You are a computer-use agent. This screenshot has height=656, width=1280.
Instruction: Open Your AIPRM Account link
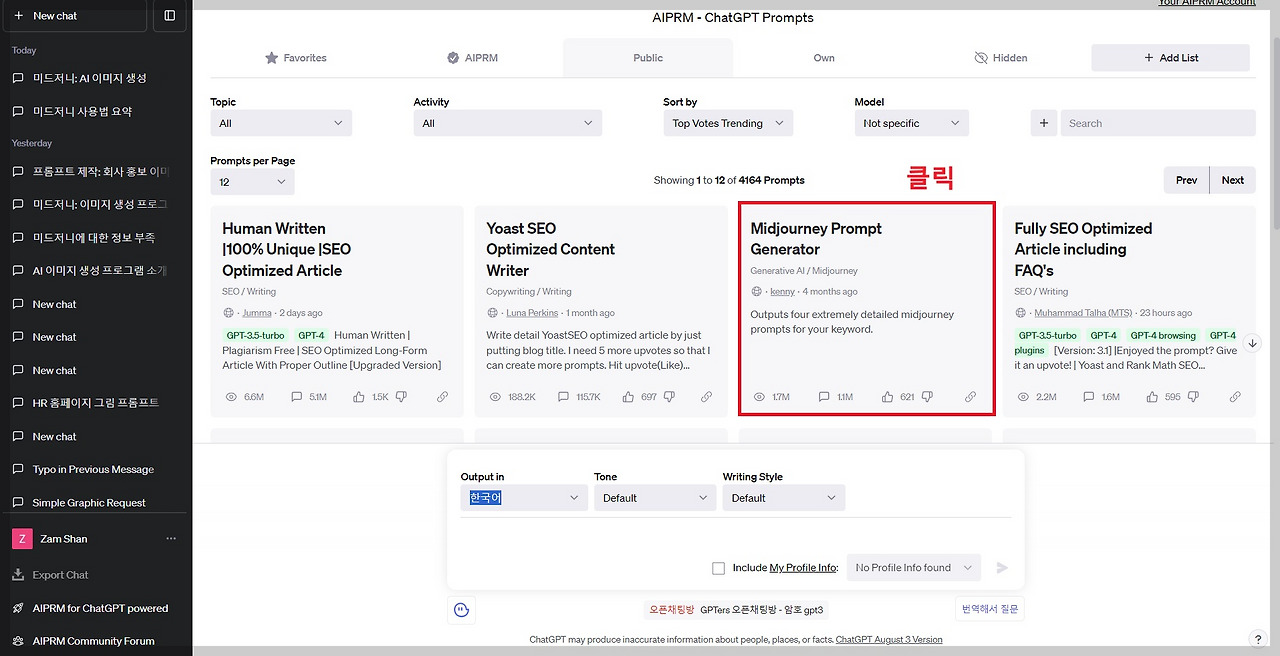tap(1207, 3)
